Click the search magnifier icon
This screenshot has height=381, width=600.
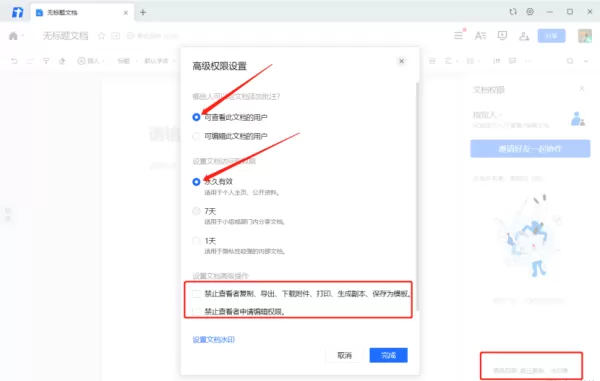point(570,61)
